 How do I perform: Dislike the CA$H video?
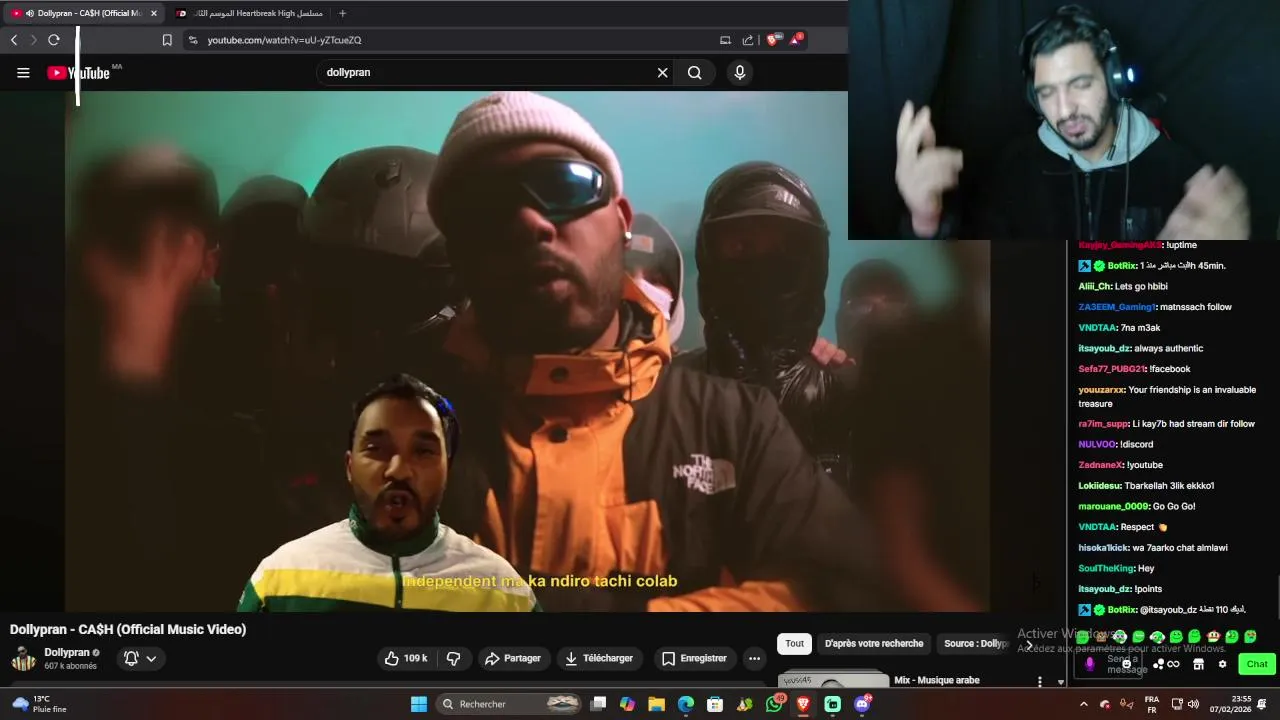click(x=453, y=658)
